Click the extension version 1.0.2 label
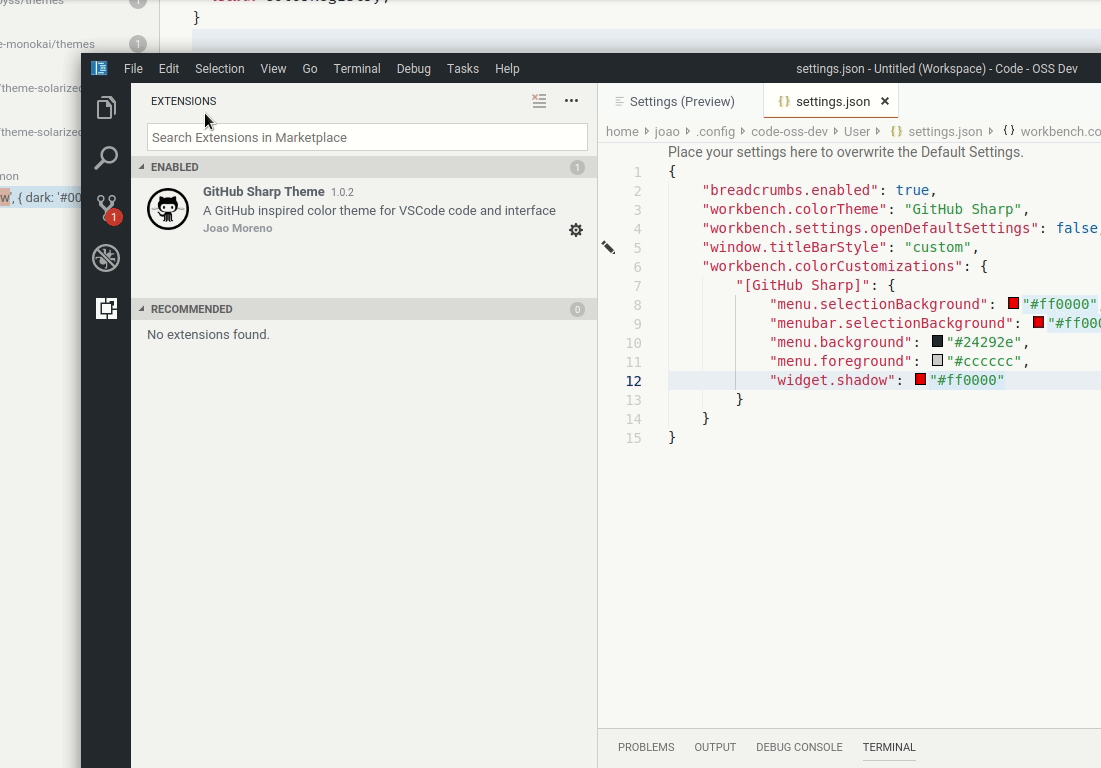Viewport: 1101px width, 768px height. point(342,192)
